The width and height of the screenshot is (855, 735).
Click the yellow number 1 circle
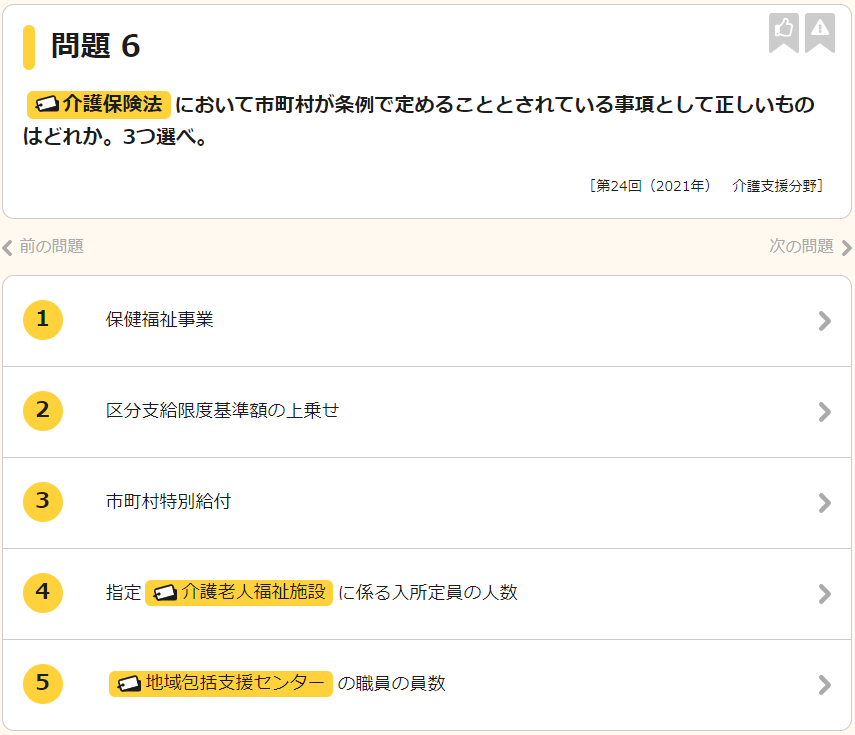click(42, 320)
